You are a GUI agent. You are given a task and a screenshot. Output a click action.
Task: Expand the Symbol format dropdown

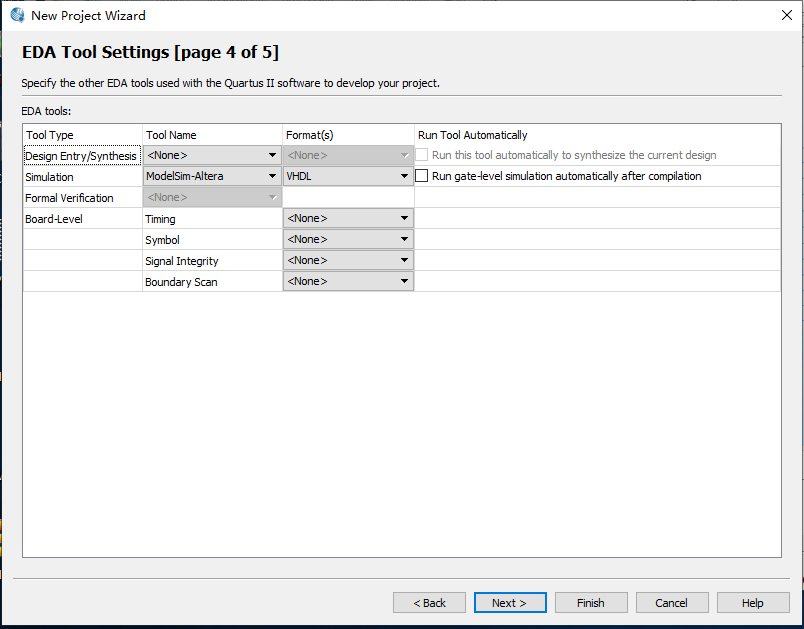point(348,239)
